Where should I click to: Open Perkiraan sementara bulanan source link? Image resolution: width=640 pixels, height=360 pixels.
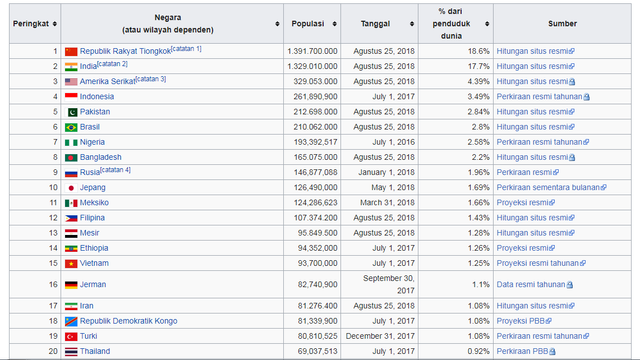click(551, 187)
